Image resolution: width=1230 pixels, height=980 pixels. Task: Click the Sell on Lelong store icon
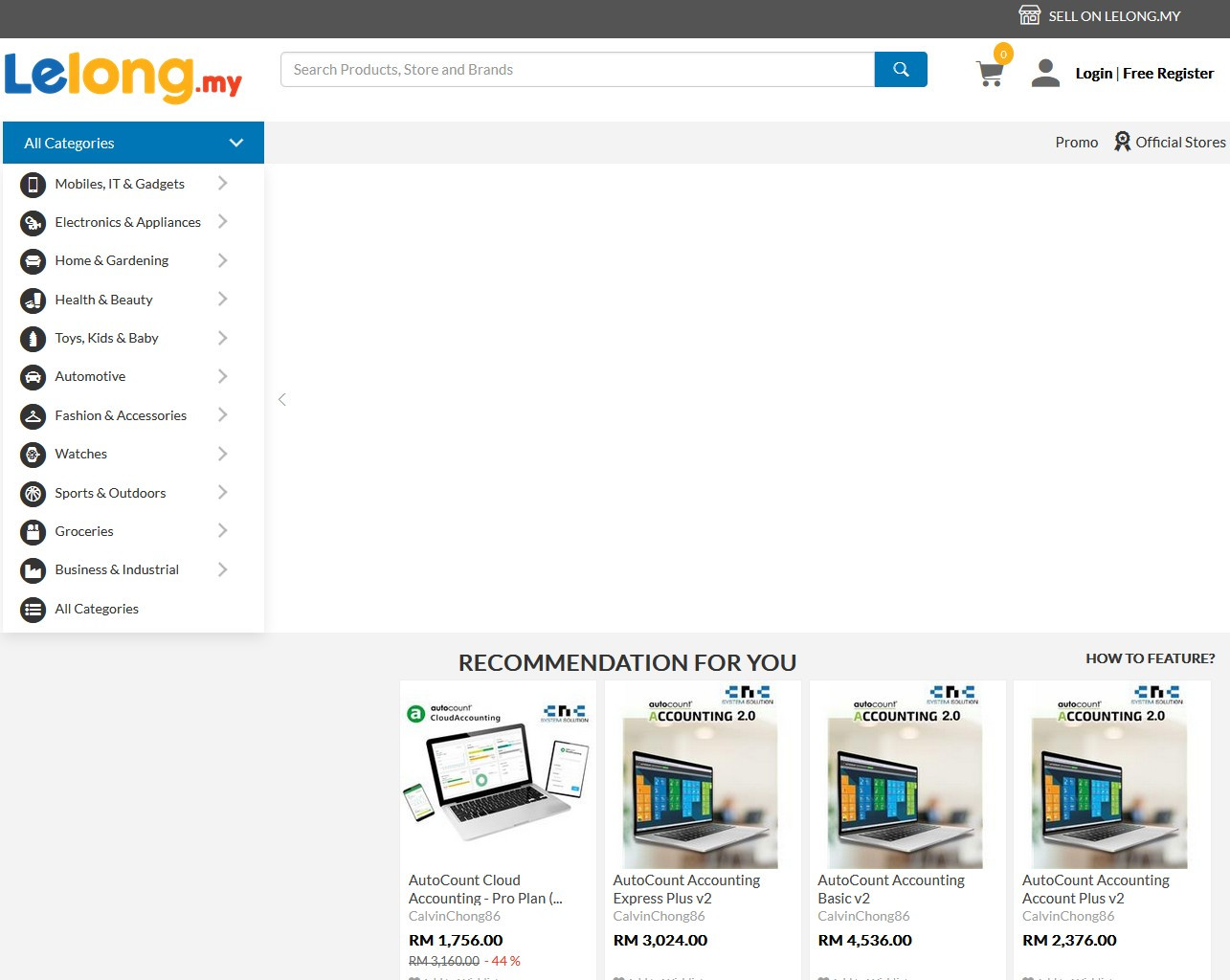pos(1029,15)
